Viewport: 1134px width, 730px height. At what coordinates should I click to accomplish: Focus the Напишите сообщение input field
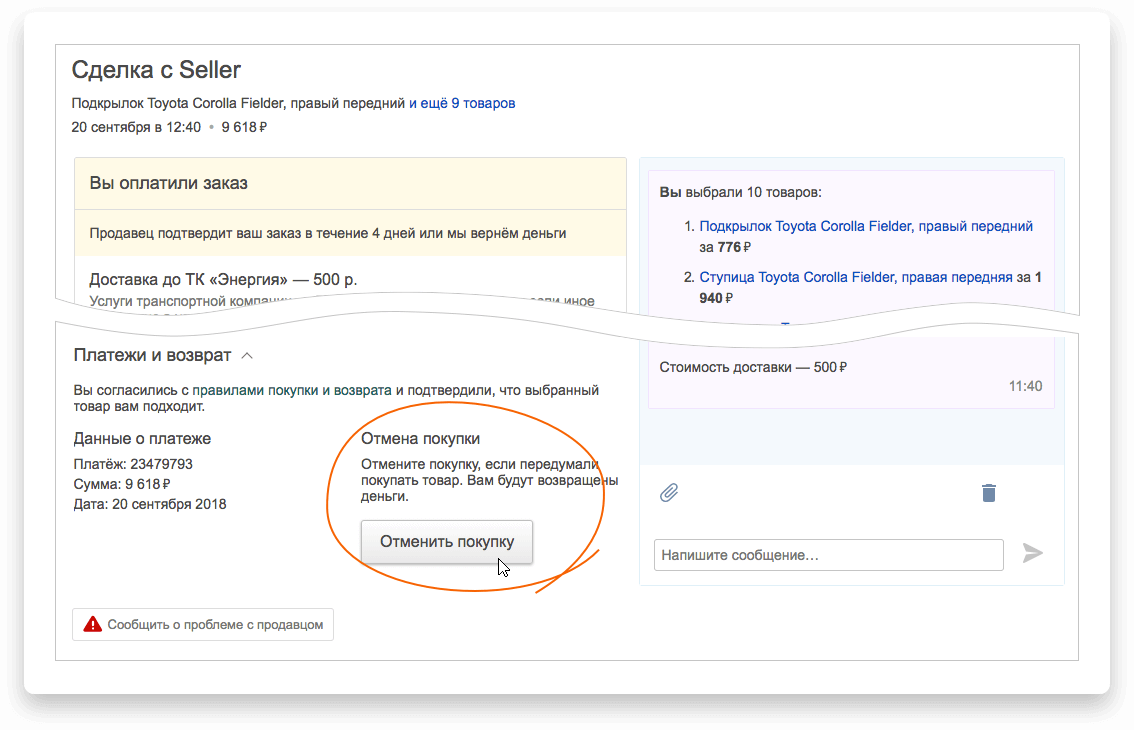(828, 555)
